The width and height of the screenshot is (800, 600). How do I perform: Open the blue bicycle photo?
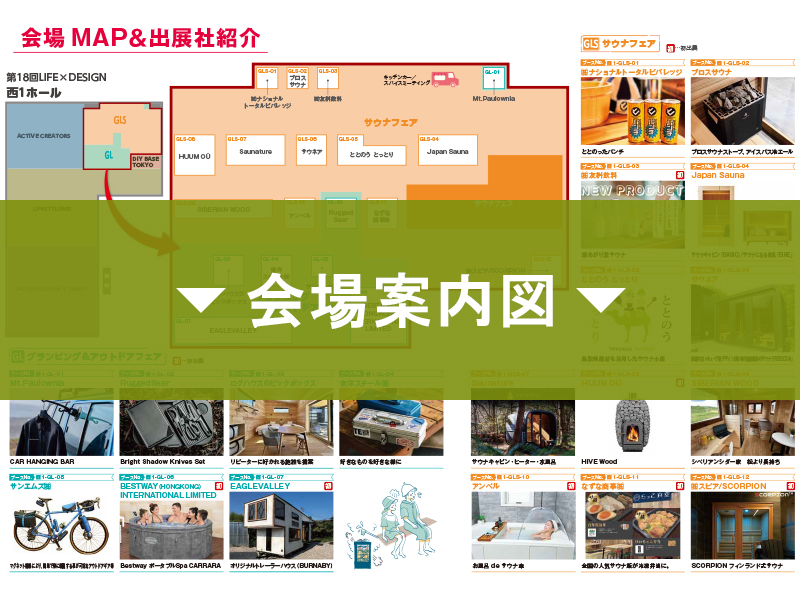62,526
